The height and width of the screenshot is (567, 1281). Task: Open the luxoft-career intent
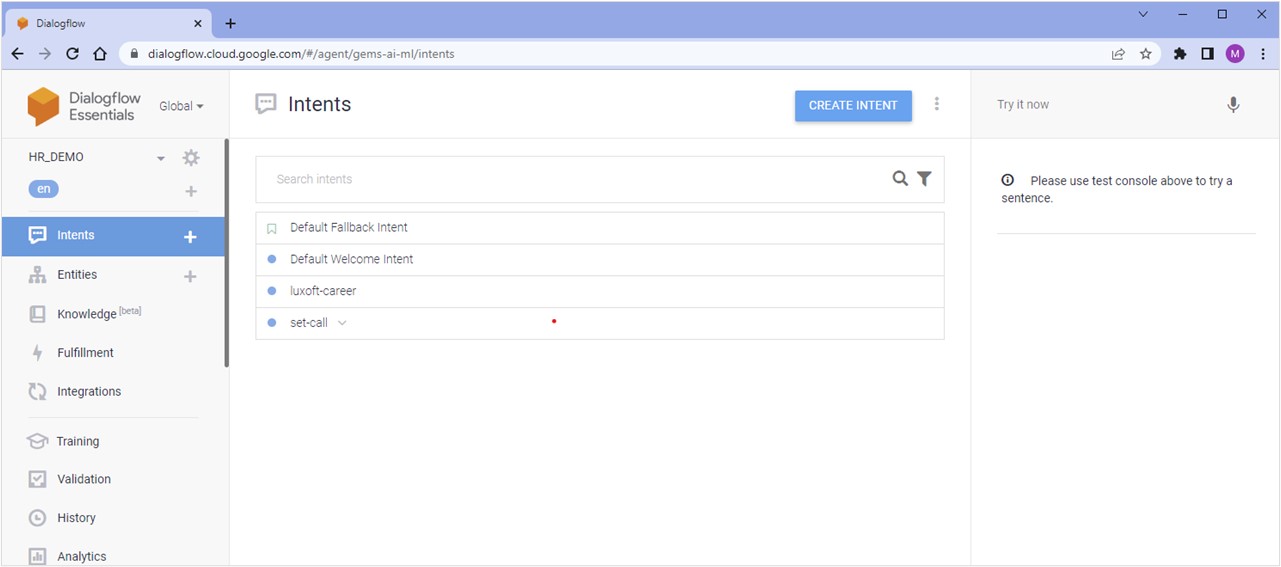tap(323, 291)
